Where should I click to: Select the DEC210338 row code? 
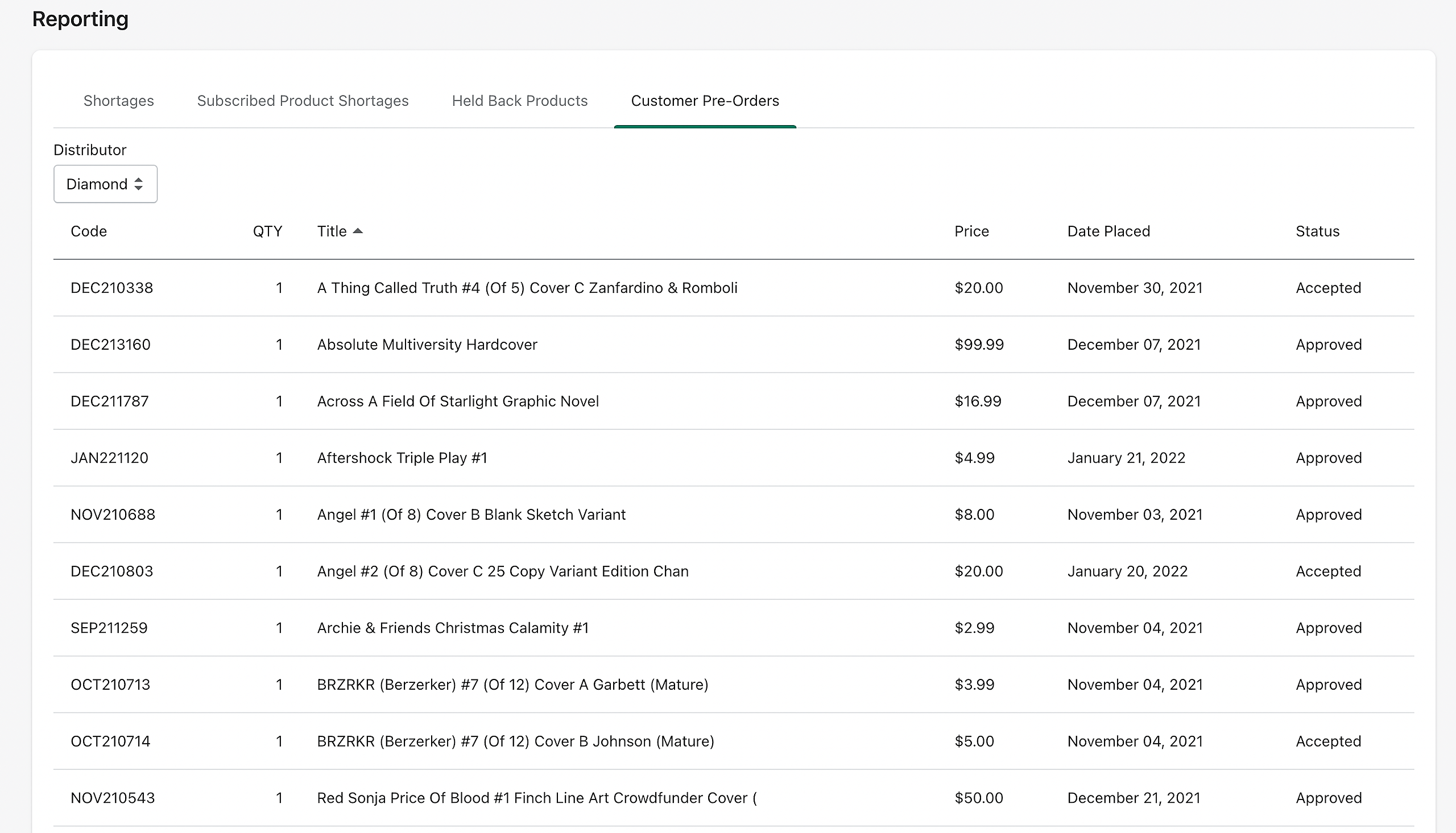(x=111, y=288)
